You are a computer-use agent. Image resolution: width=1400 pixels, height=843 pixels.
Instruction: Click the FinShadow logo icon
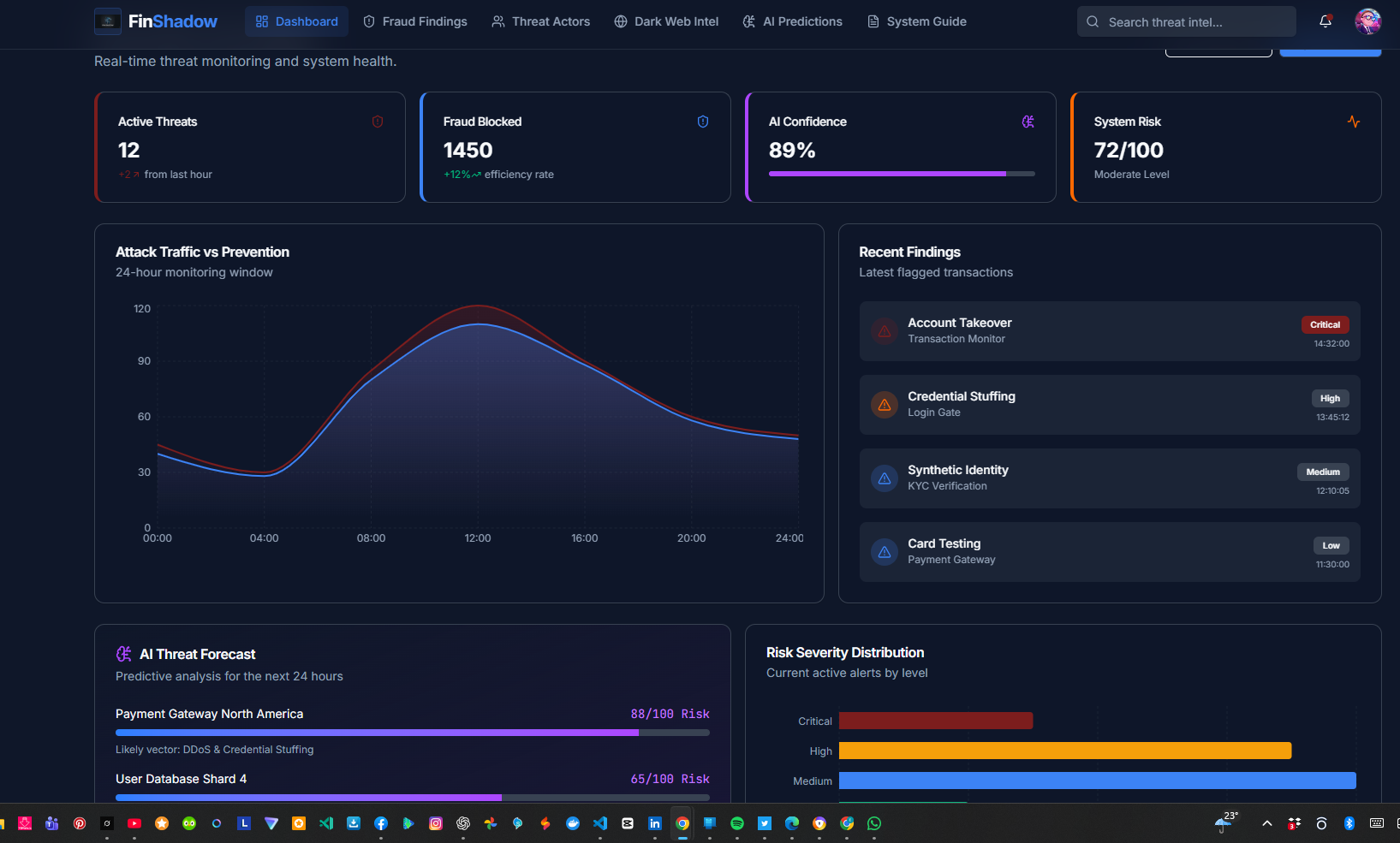point(108,21)
